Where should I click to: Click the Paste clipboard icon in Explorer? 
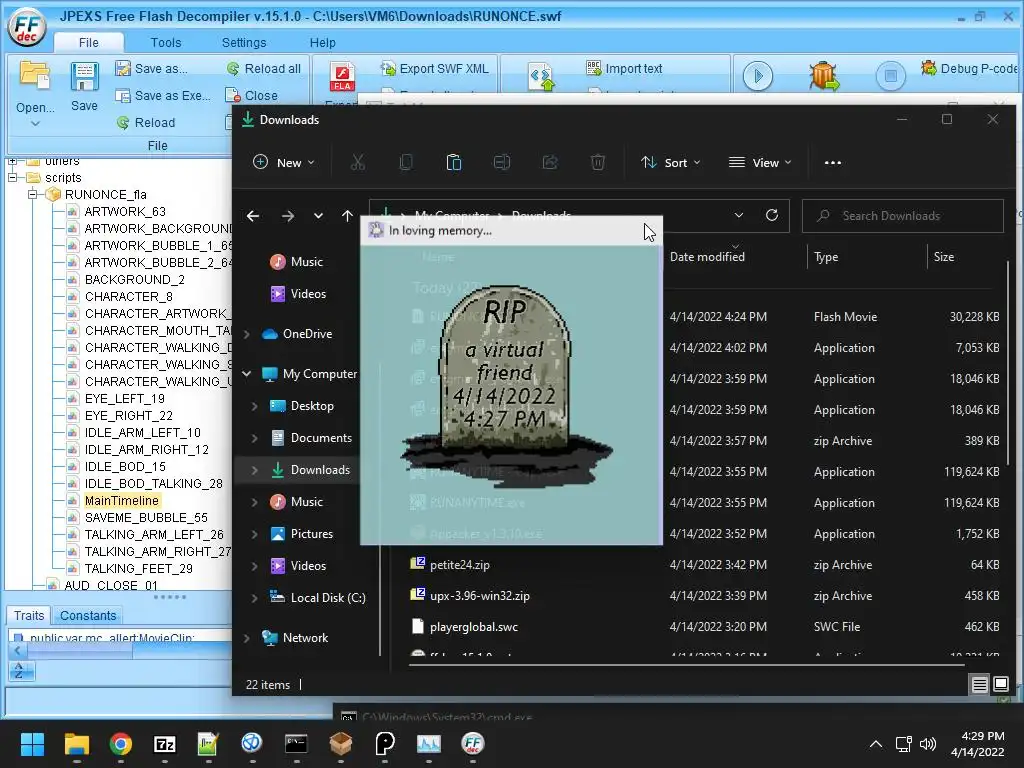point(454,163)
